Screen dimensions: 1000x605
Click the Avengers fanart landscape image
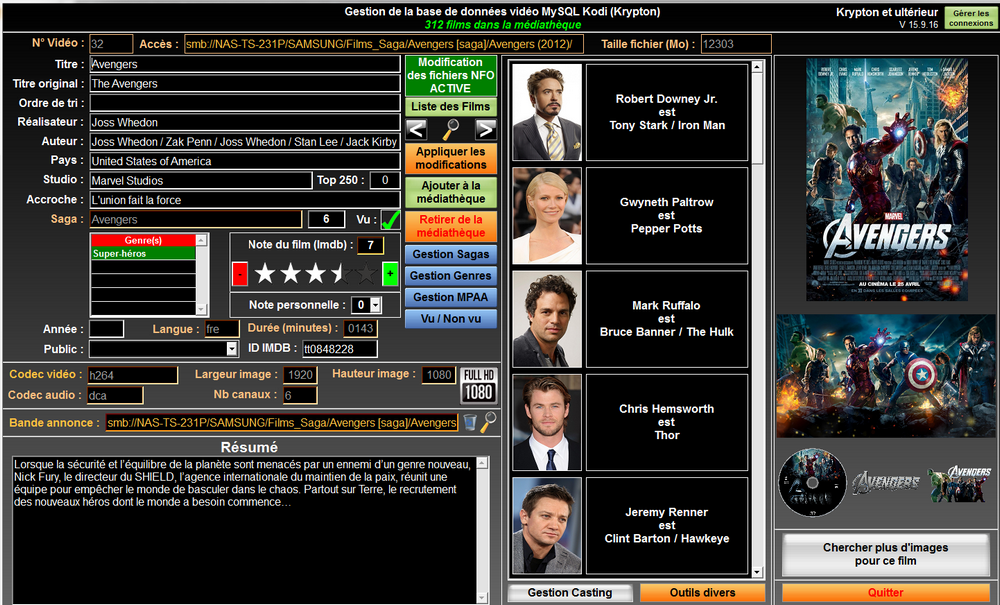pyautogui.click(x=887, y=376)
